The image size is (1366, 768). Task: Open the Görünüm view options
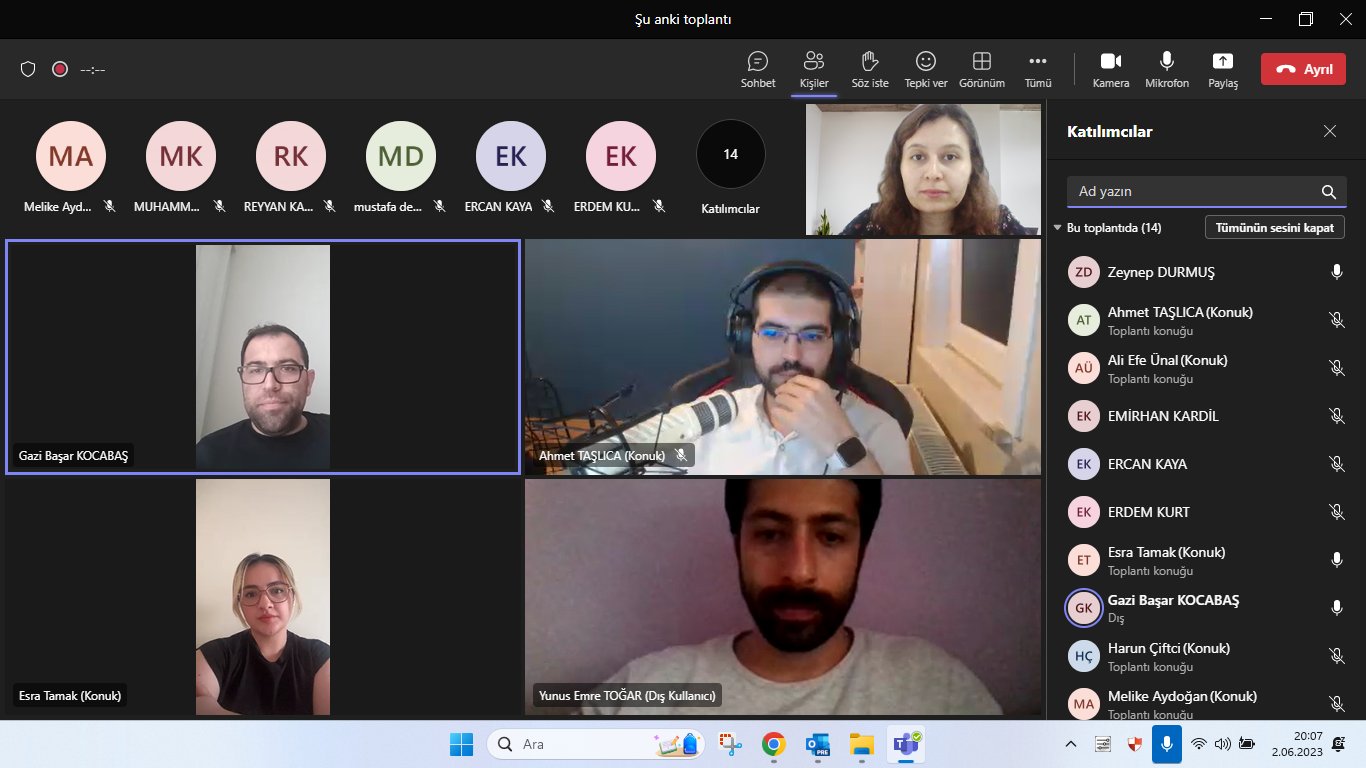click(x=982, y=70)
